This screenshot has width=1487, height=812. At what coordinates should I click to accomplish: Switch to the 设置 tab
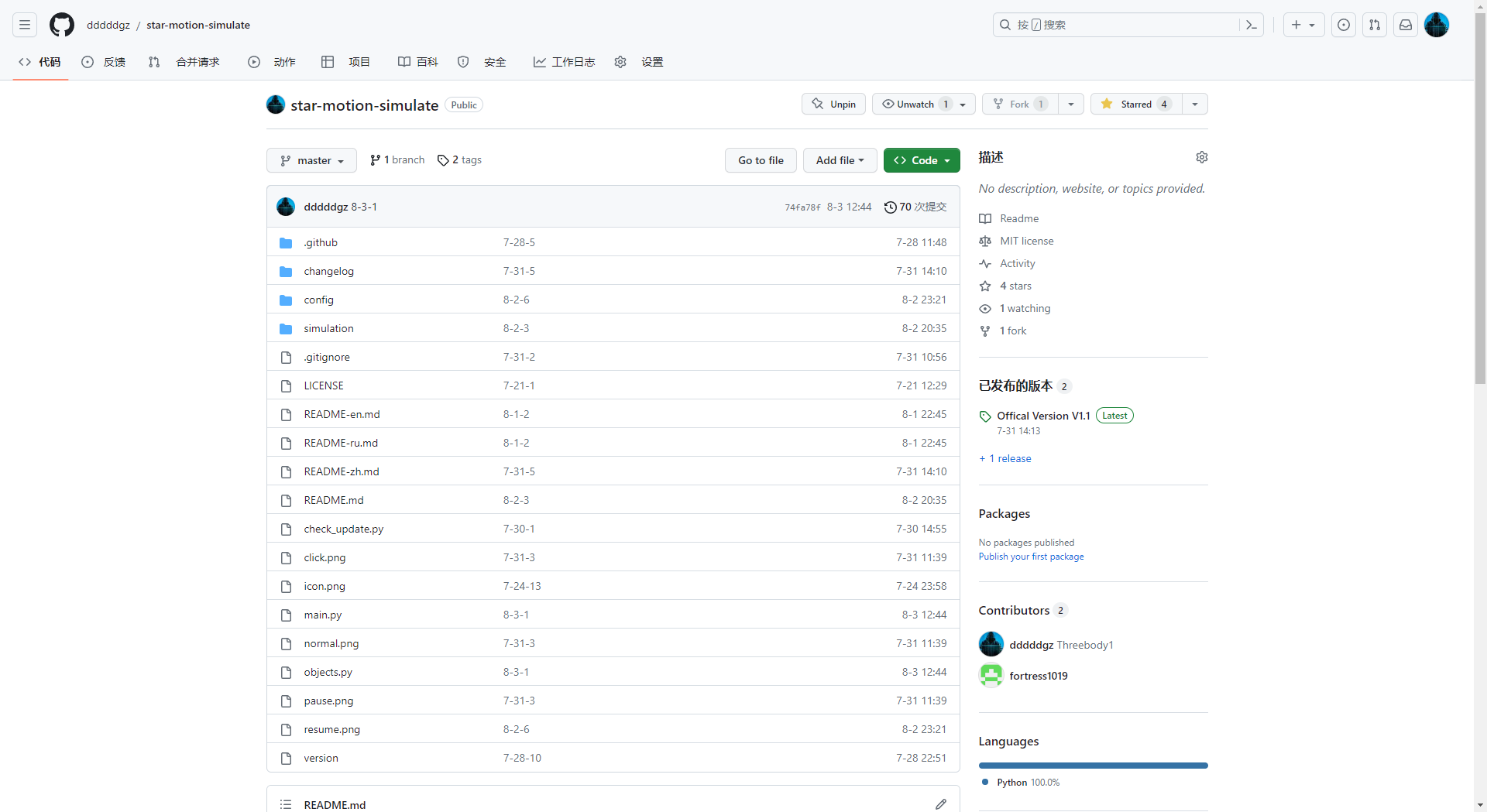click(x=639, y=62)
